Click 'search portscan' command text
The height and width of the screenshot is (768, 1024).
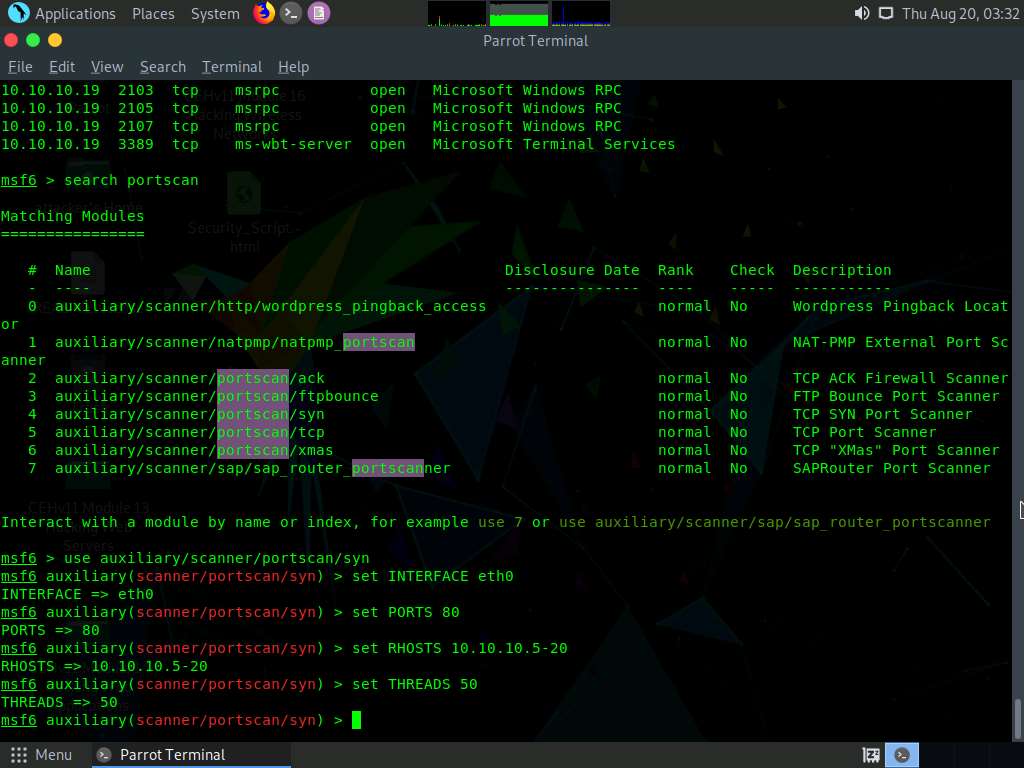131,180
